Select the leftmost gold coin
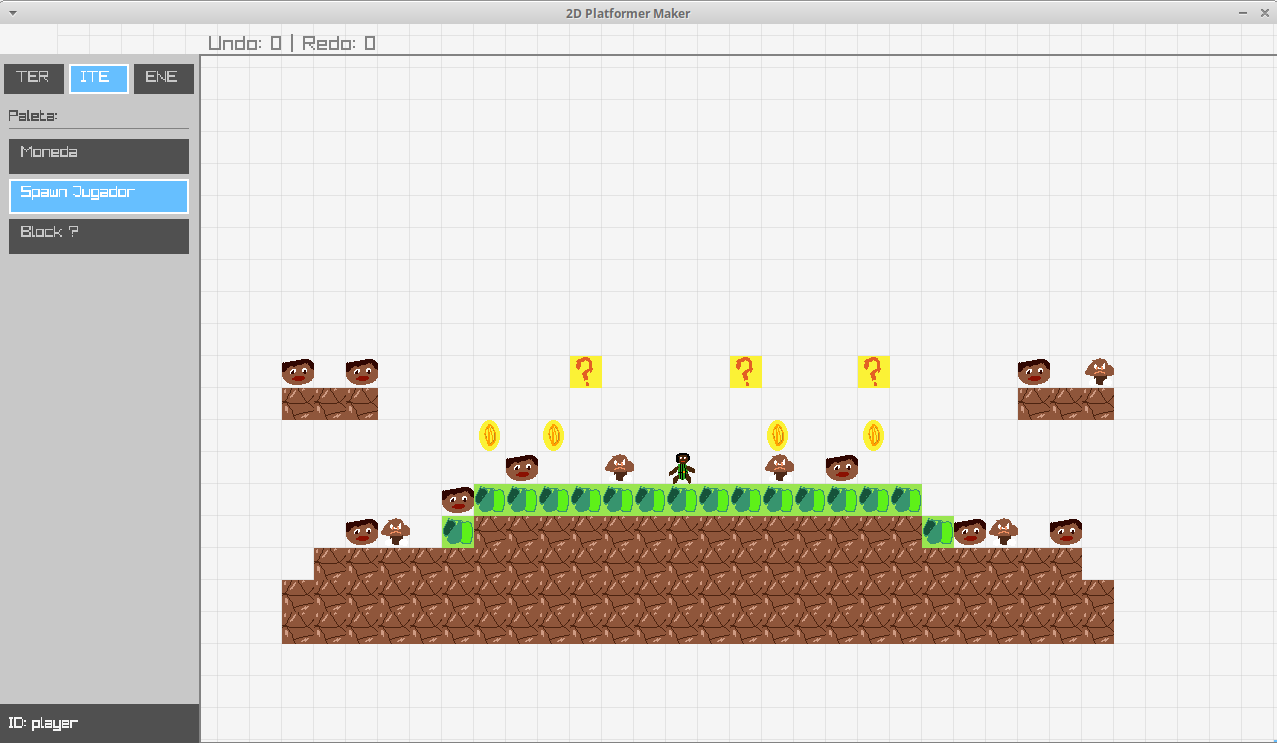Image resolution: width=1277 pixels, height=743 pixels. click(x=489, y=435)
